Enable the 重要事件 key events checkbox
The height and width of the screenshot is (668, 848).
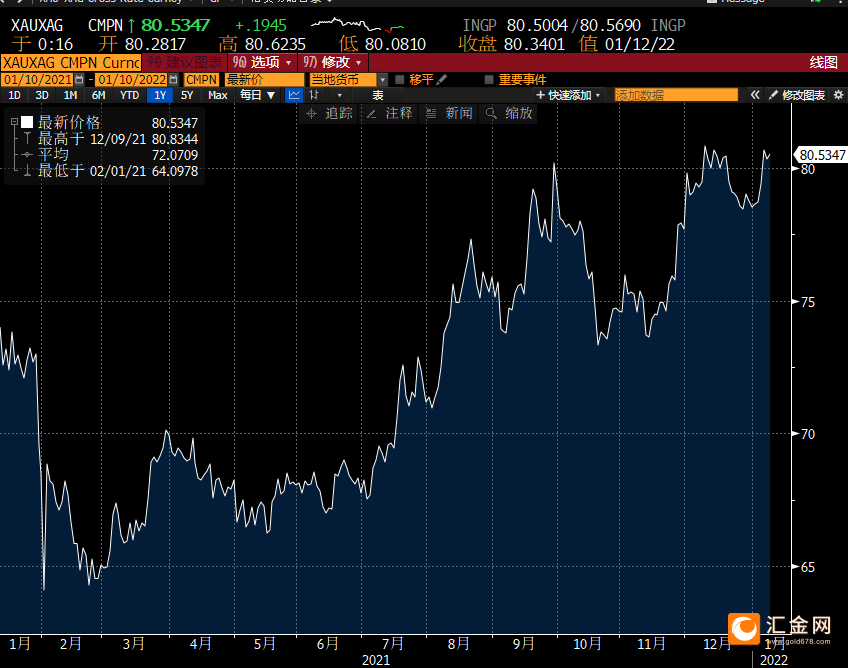[489, 80]
